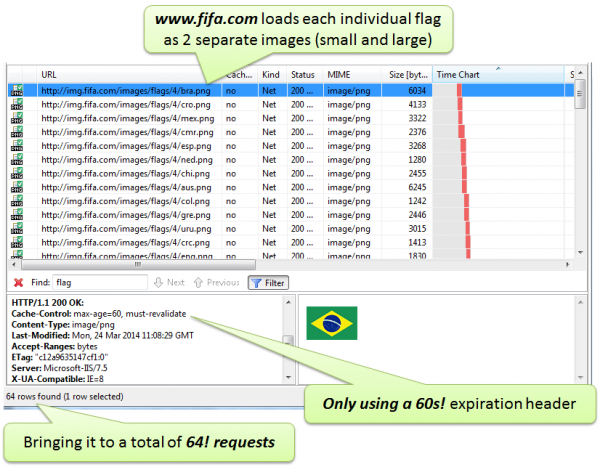Click the size value 1242
Viewport: 600px width, 467px height.
pyautogui.click(x=417, y=201)
